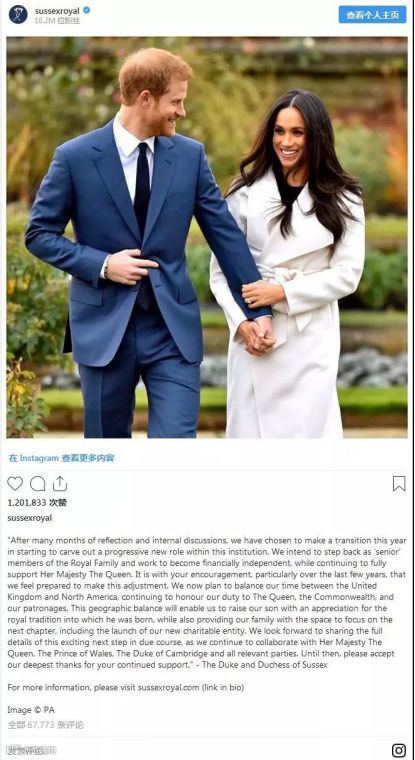Click sussexroyal username in header
This screenshot has height=760, width=415.
pyautogui.click(x=57, y=10)
